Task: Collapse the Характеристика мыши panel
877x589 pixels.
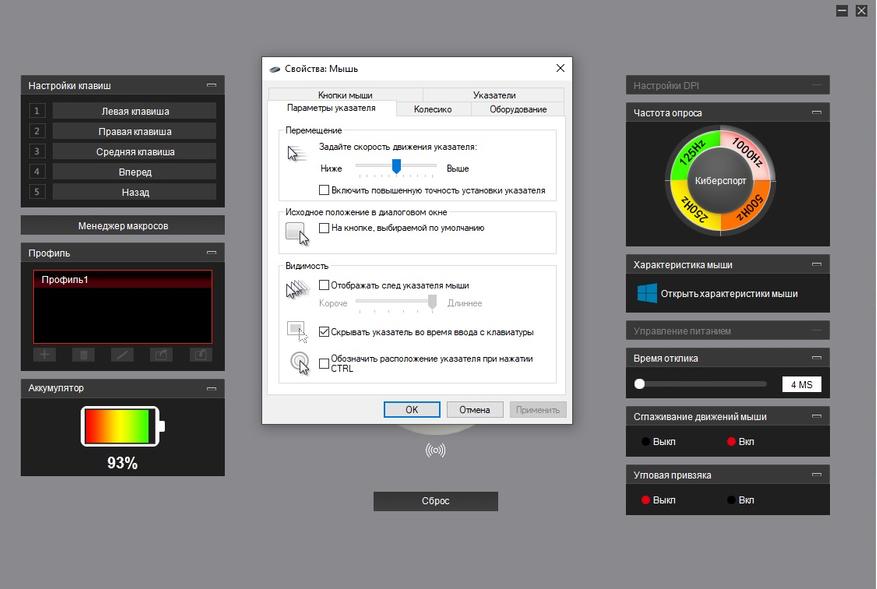Action: (x=817, y=264)
